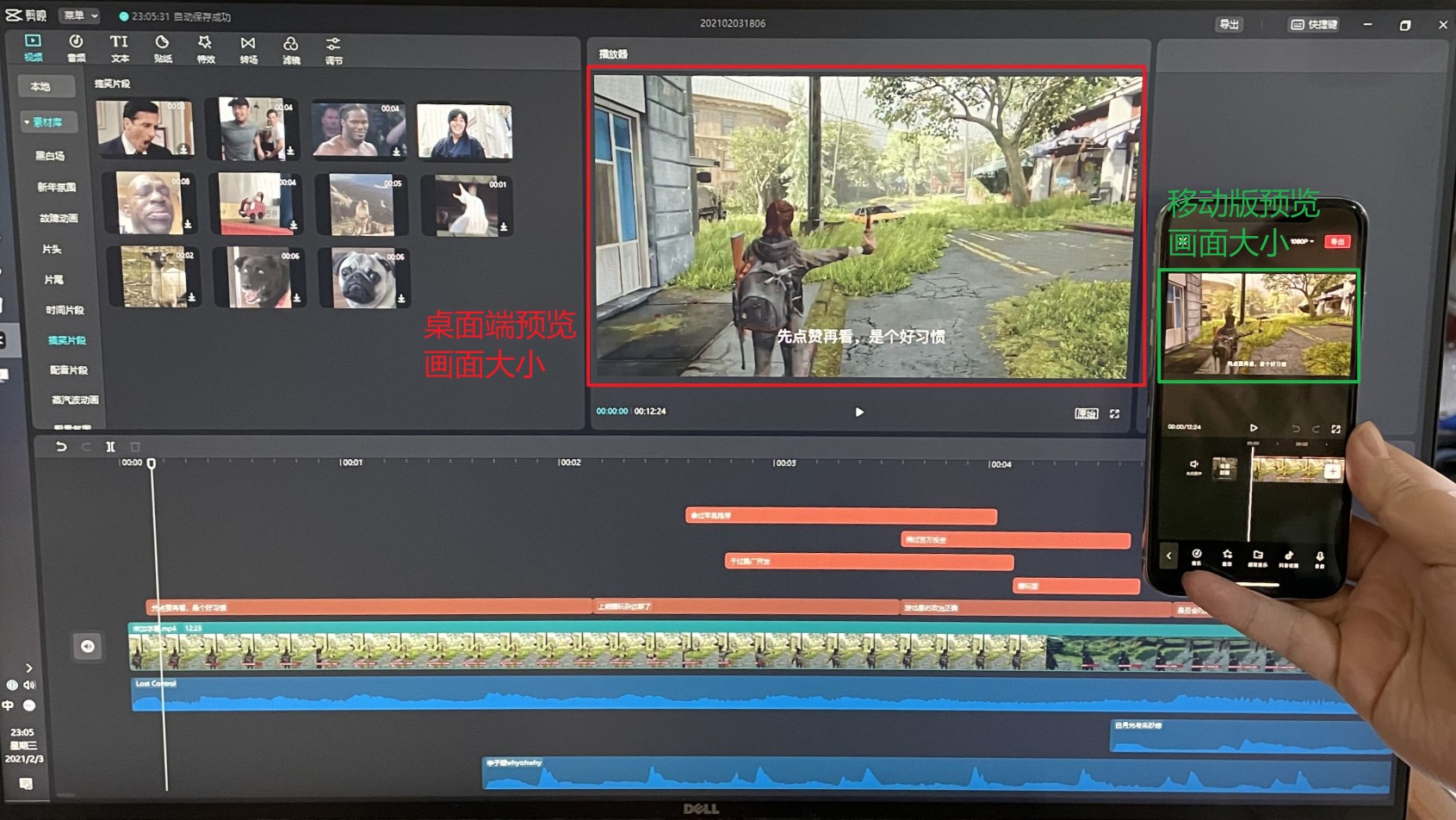The height and width of the screenshot is (820, 1456).
Task: Select the main mp4 video clip
Action: (x=715, y=647)
